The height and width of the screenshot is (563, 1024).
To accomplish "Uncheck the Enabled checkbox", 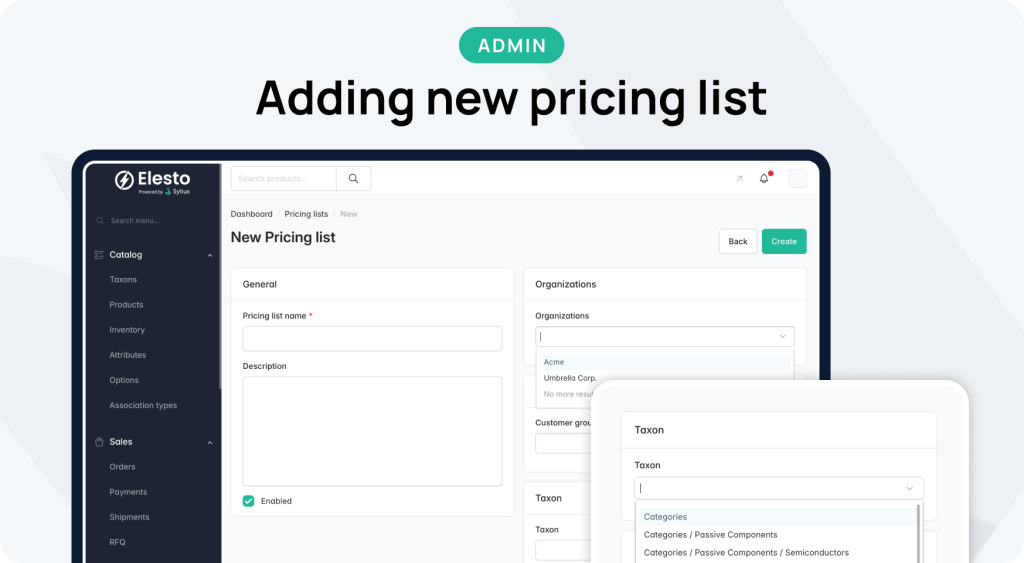I will pos(249,501).
